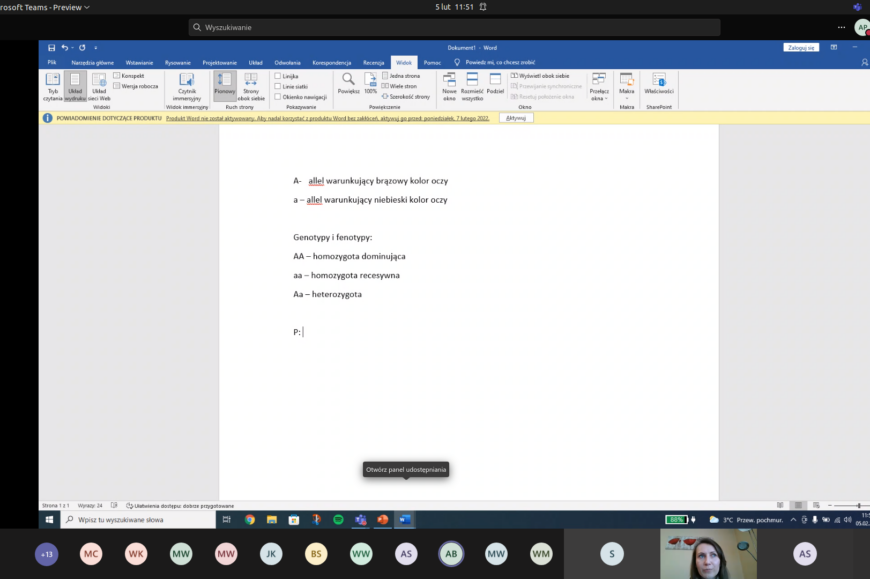The height and width of the screenshot is (579, 870).
Task: Open PowerPoint from the taskbar
Action: tap(383, 520)
